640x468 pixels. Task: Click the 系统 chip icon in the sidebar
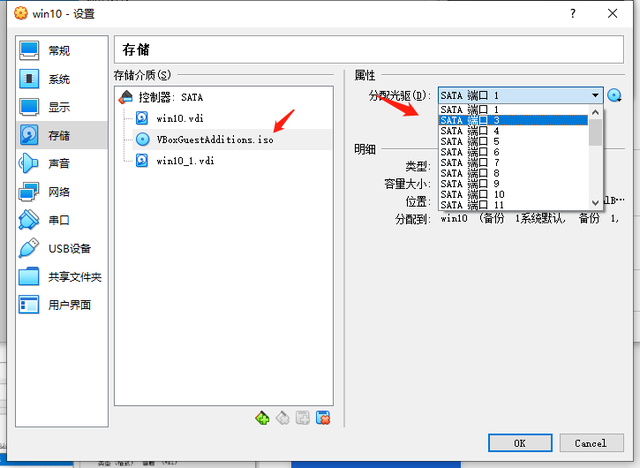tap(29, 79)
